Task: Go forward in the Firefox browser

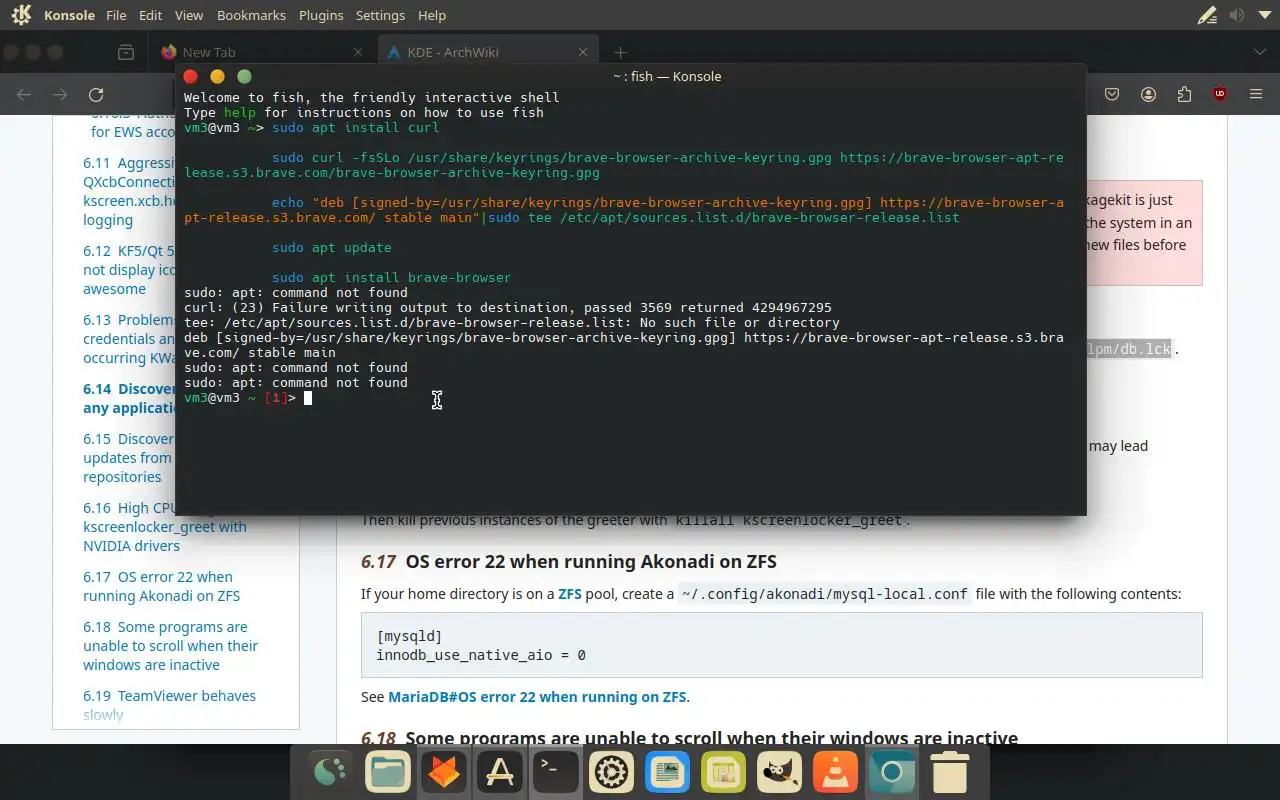Action: click(60, 94)
